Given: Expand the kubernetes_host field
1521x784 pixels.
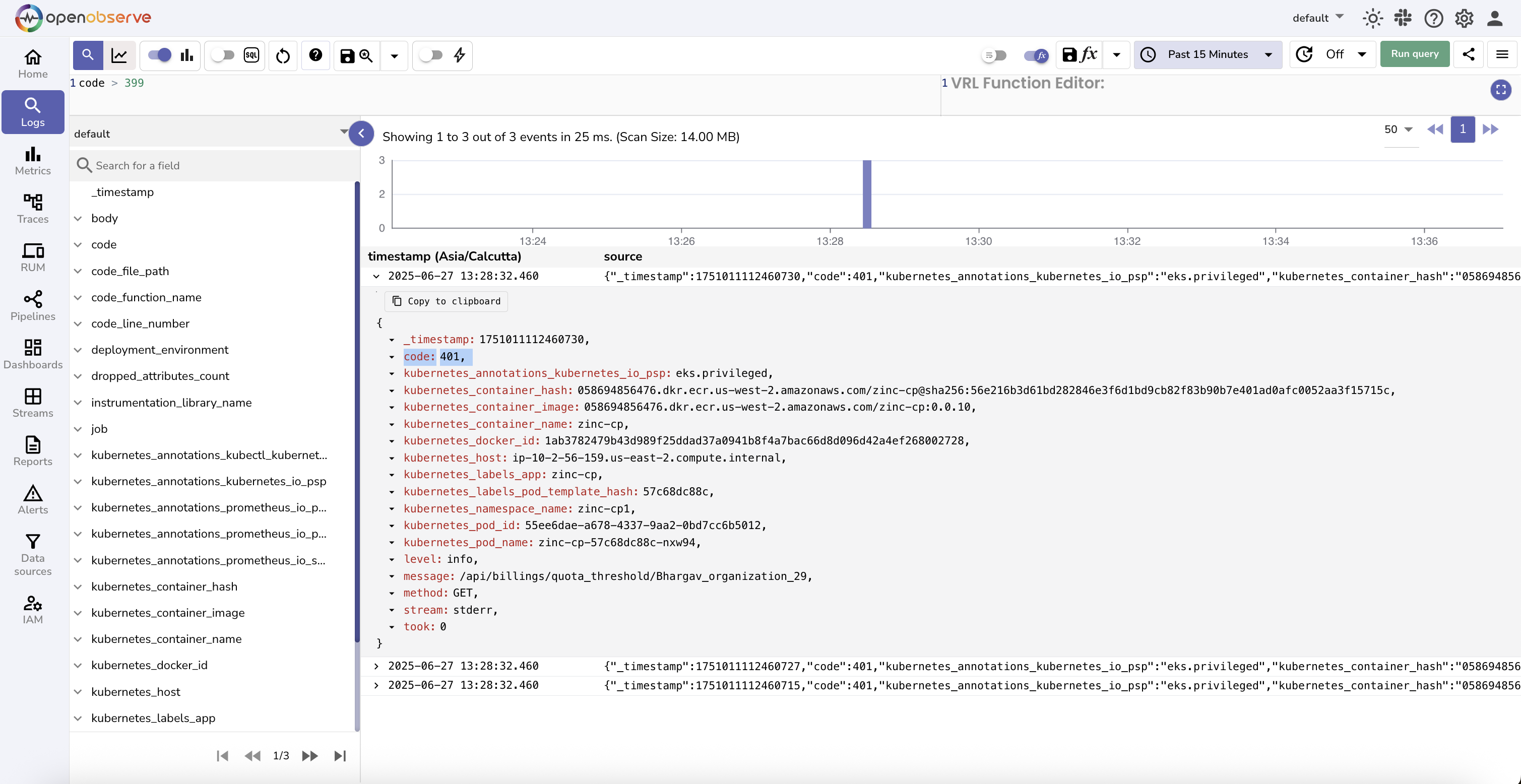Looking at the screenshot, I should [78, 692].
